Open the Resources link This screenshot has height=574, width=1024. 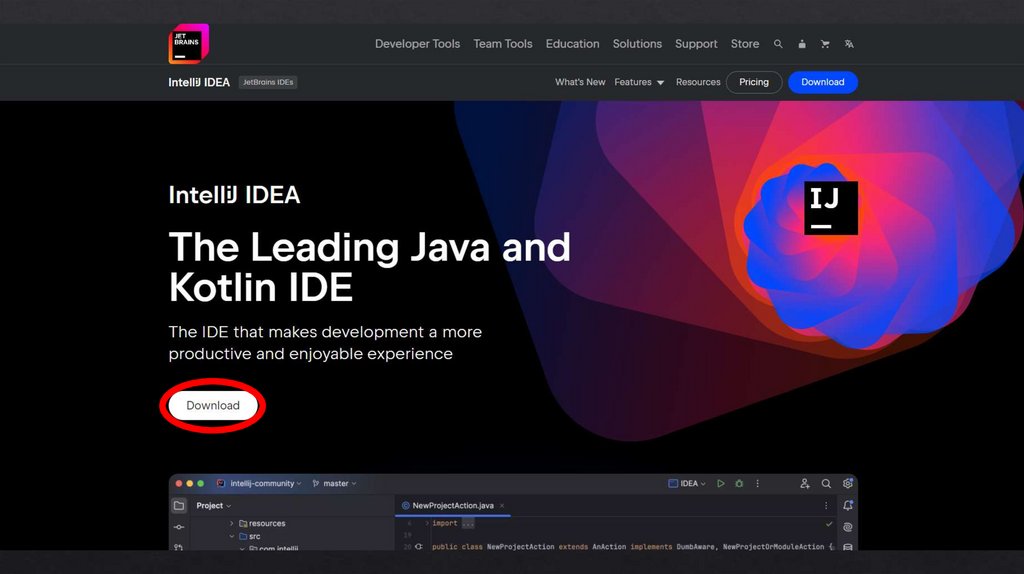698,82
